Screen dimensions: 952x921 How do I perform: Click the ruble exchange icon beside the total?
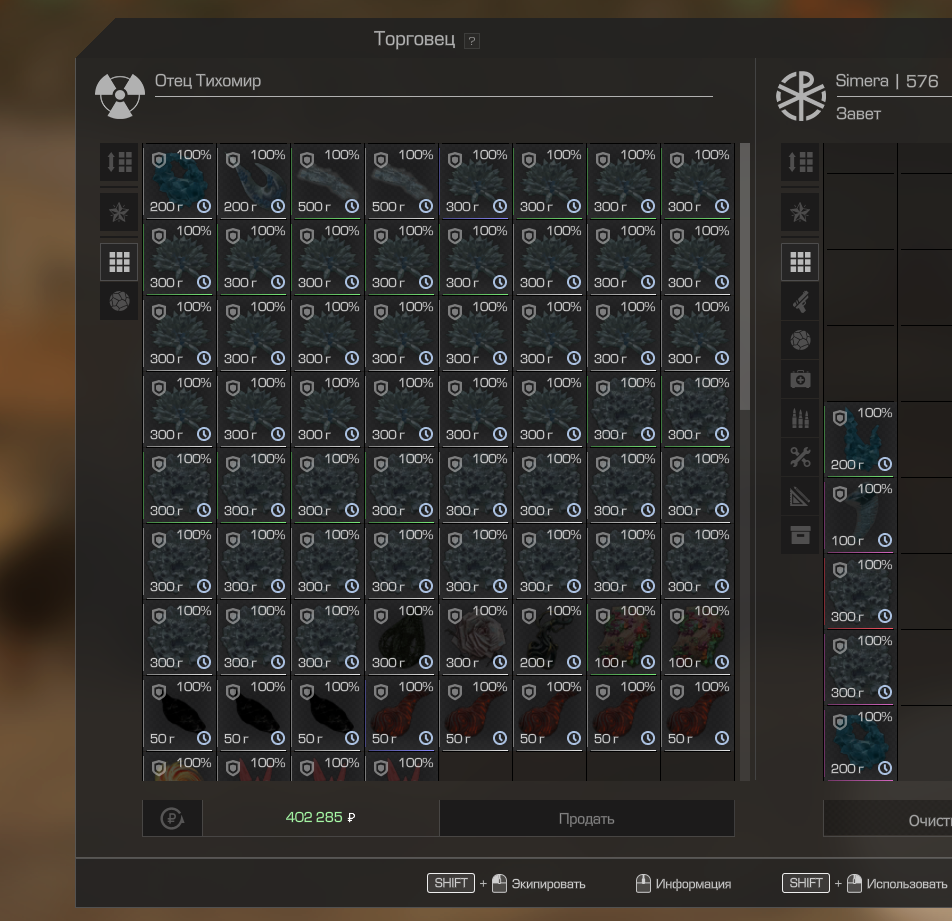[x=172, y=818]
